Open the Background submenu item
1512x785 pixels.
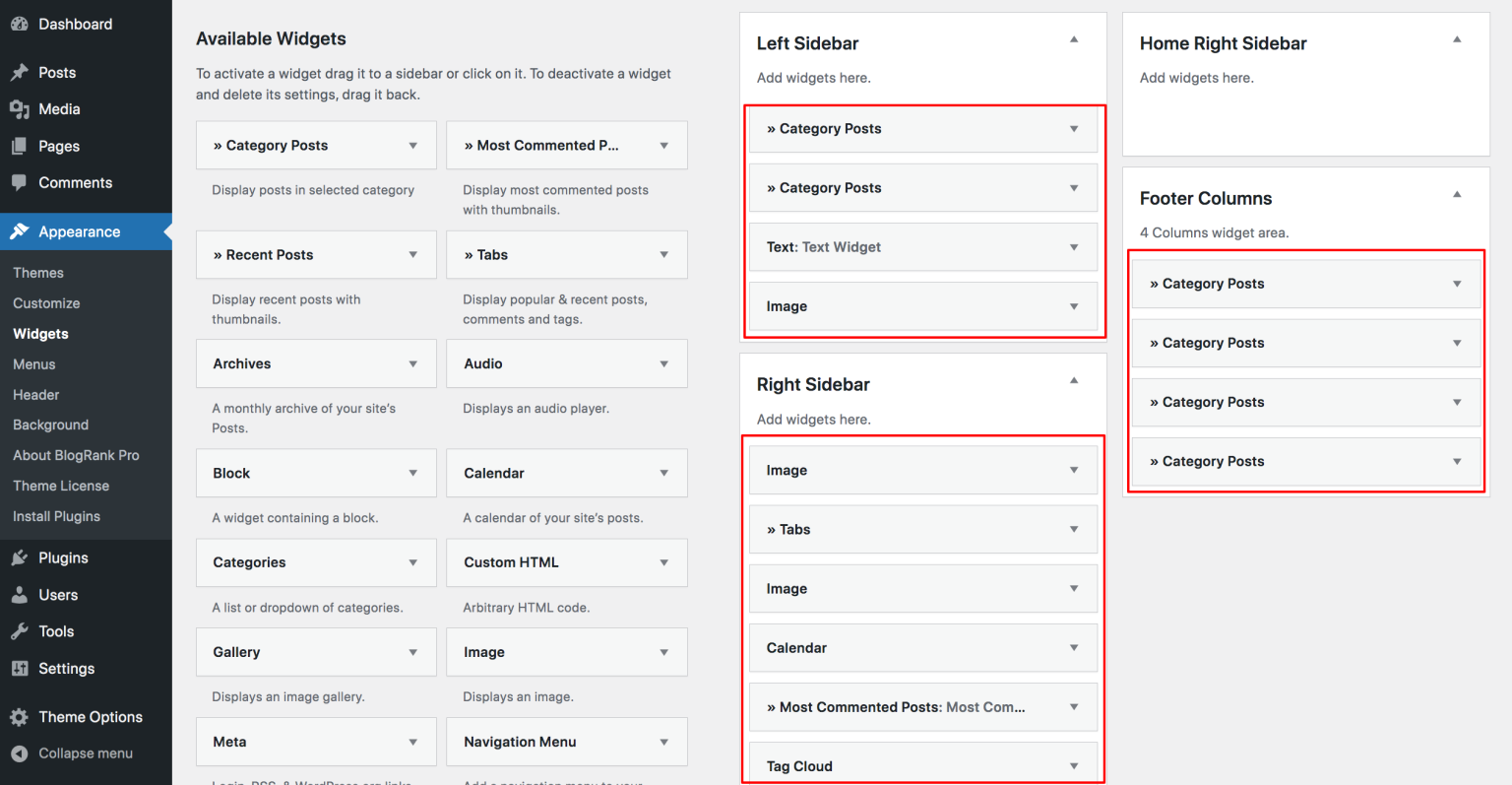pyautogui.click(x=51, y=425)
